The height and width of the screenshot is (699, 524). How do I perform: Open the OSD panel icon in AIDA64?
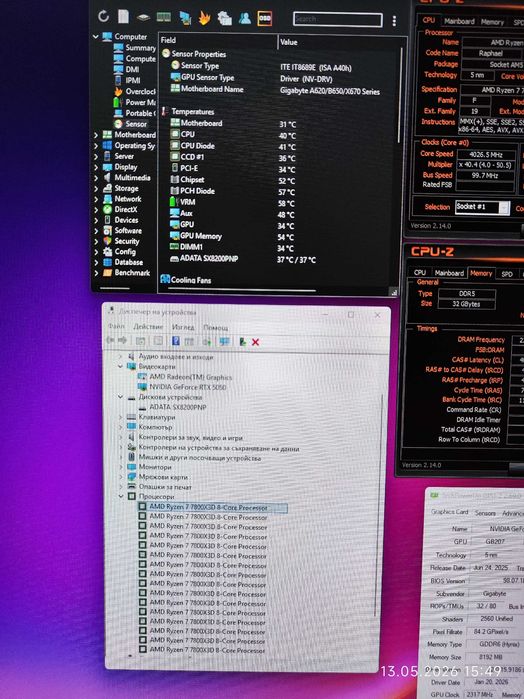point(264,18)
